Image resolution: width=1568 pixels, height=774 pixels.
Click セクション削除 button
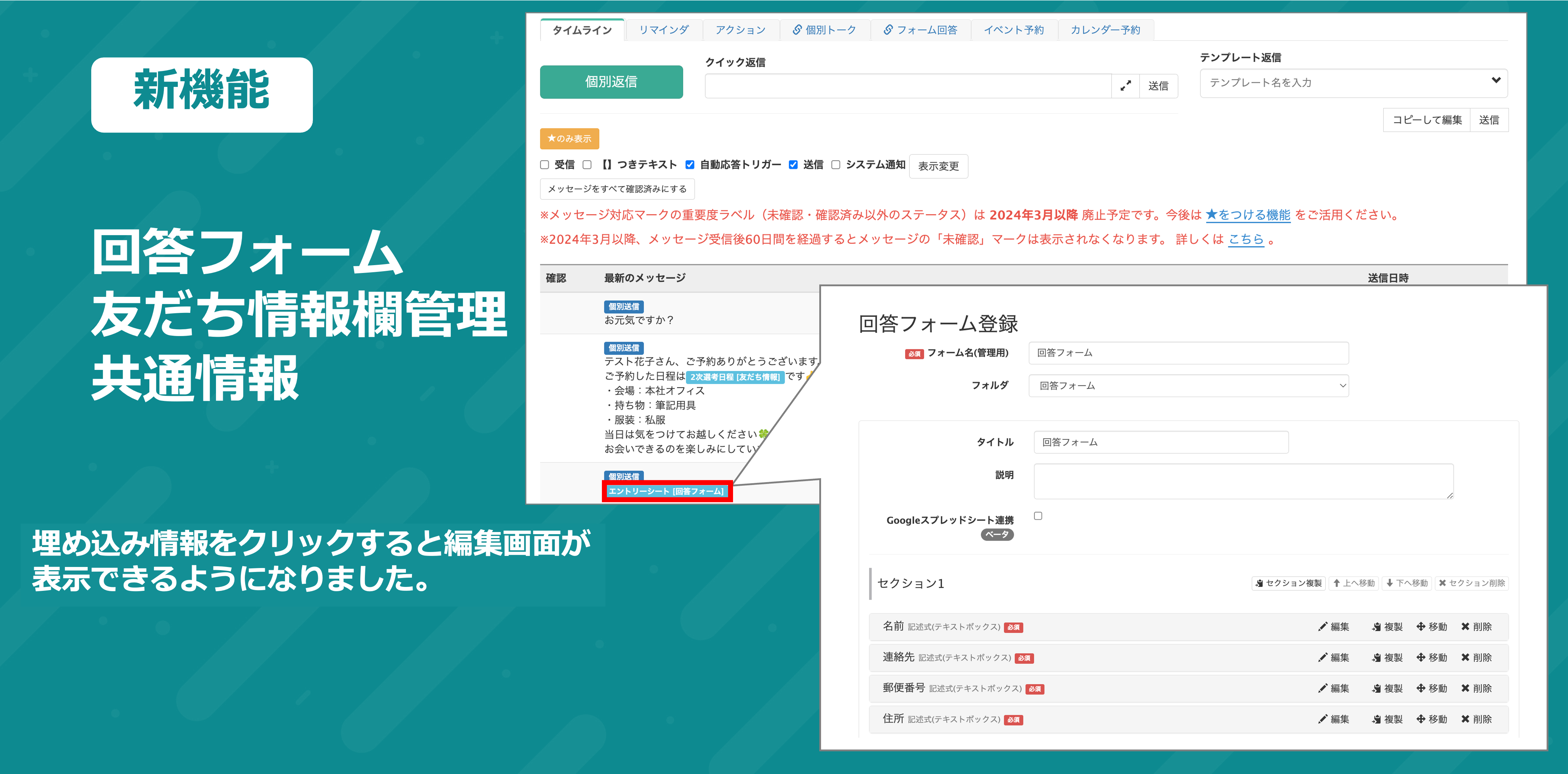click(1471, 583)
